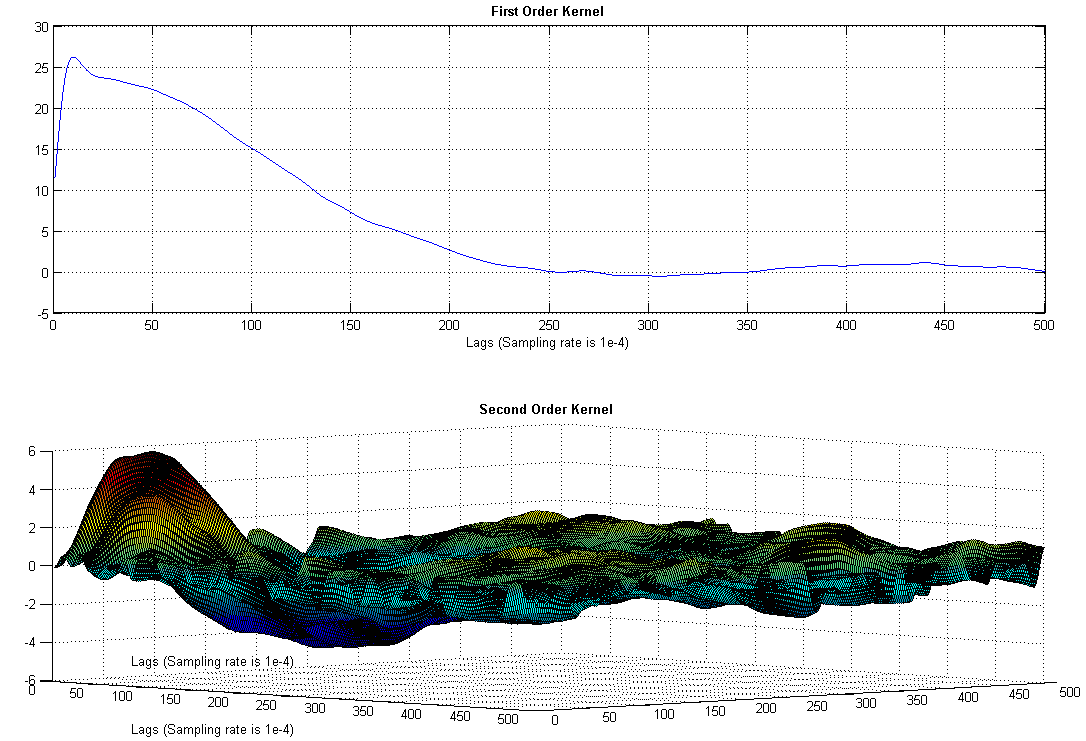Select tick label 6 on Second Order z-axis
The height and width of the screenshot is (741, 1086).
[x=32, y=452]
